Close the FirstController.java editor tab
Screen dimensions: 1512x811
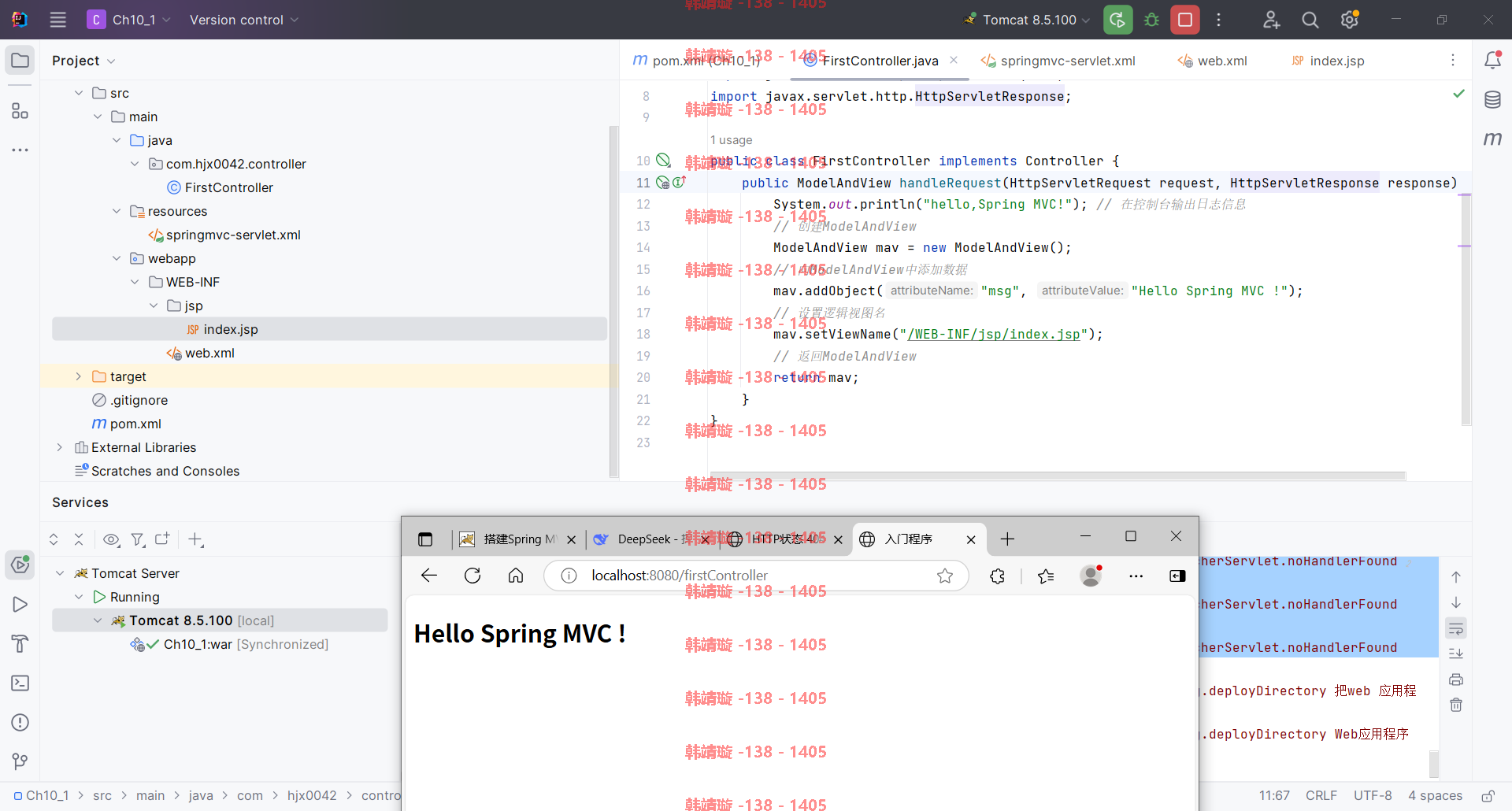[954, 60]
